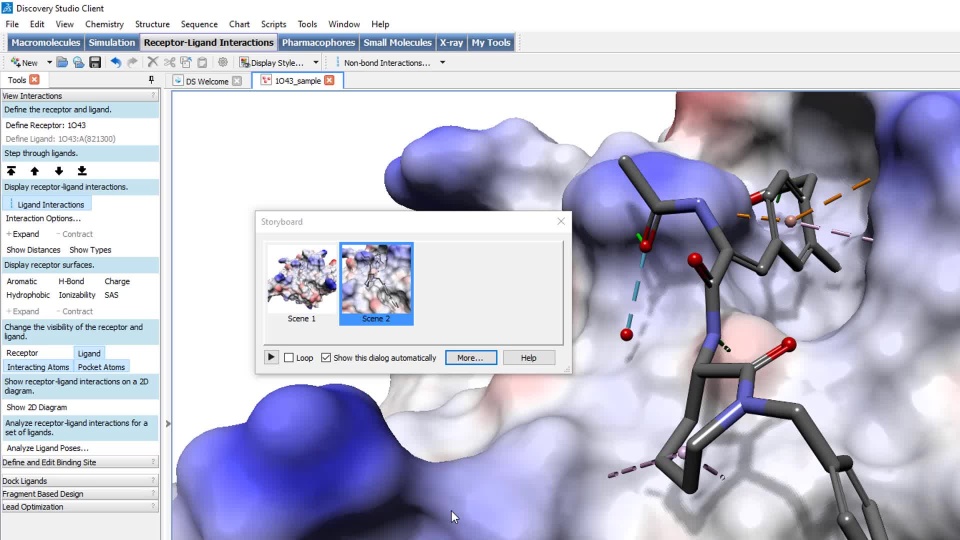Open the Chemistry menu
Image resolution: width=960 pixels, height=540 pixels.
(x=104, y=24)
